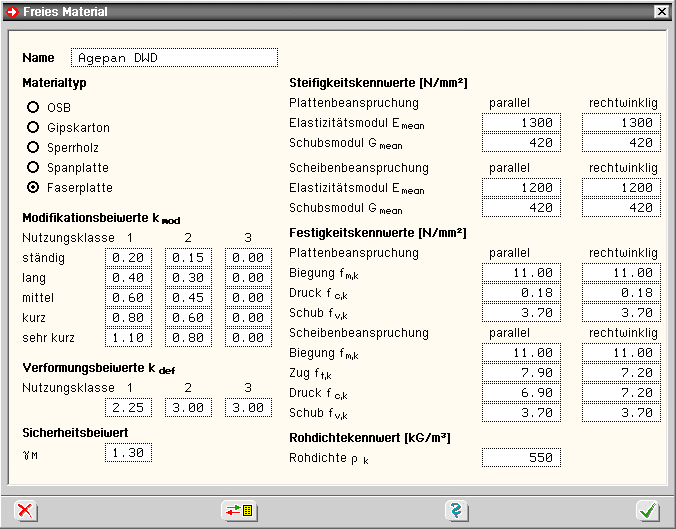Edit Scheiben Druck rechtwinklig value 7.20

click(x=621, y=393)
